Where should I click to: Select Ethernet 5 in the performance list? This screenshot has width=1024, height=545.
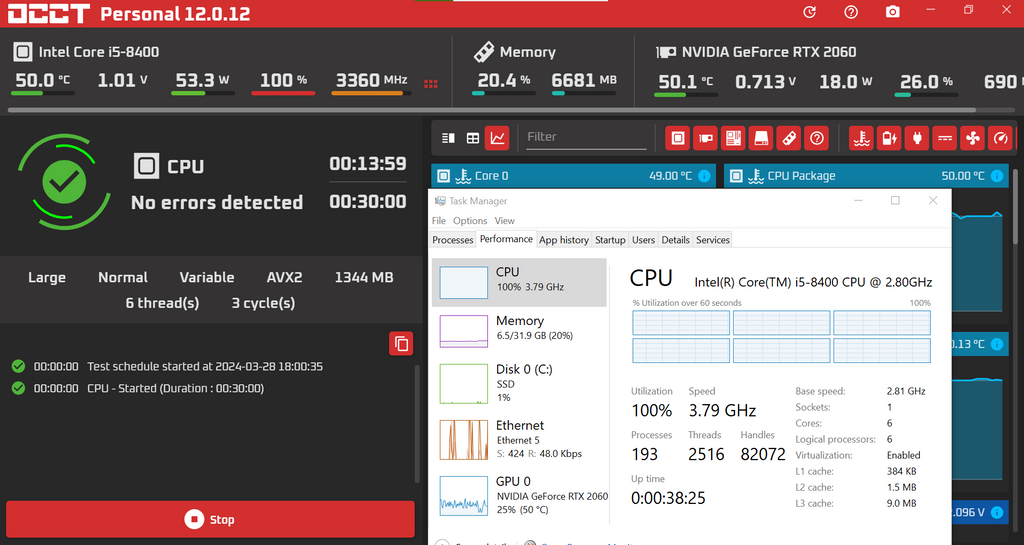[519, 439]
